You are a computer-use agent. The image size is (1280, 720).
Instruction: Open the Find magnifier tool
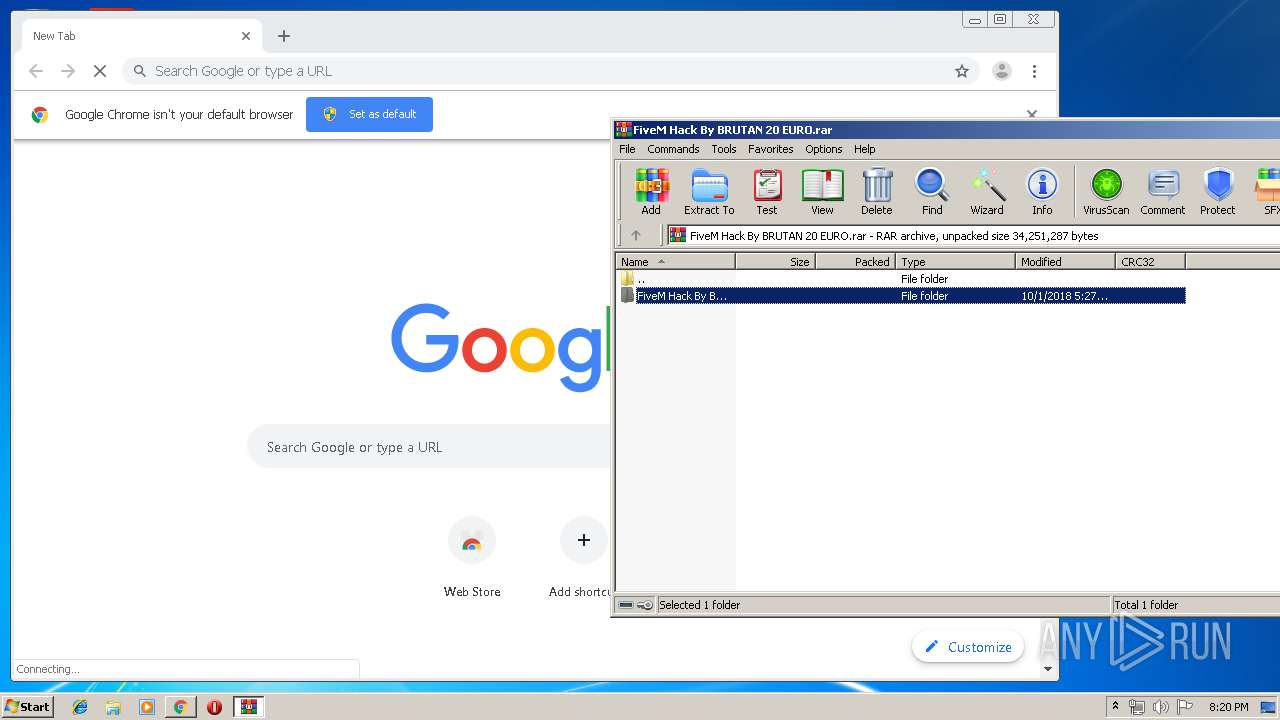coord(932,191)
